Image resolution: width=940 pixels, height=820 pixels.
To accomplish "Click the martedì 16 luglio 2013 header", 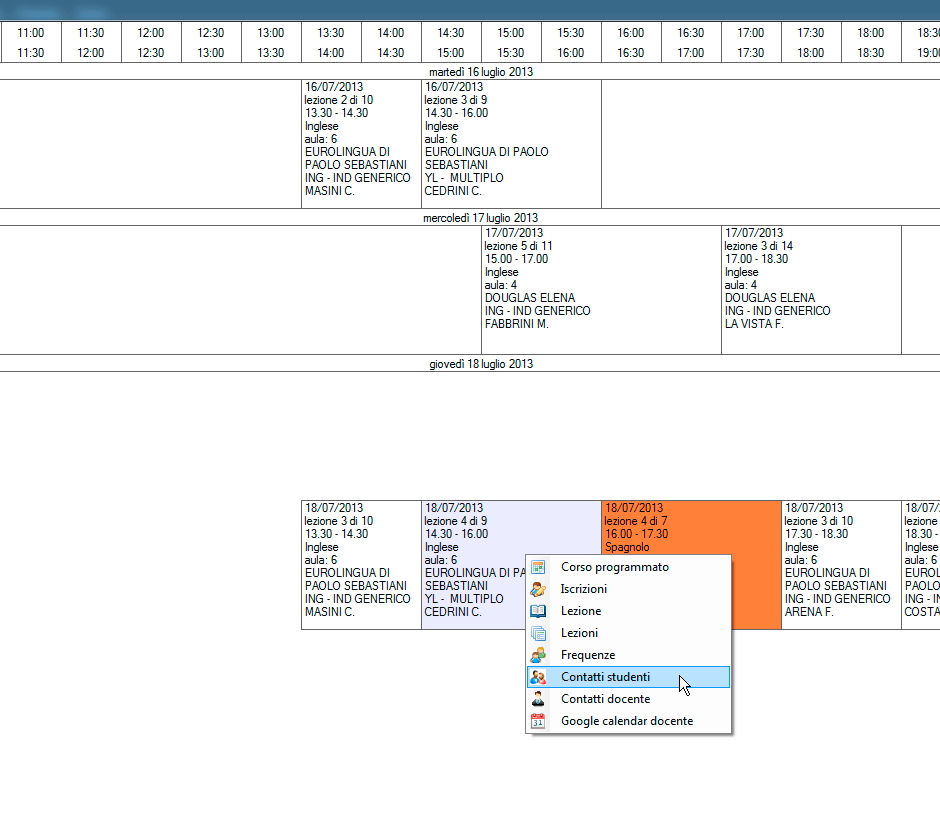I will (481, 72).
